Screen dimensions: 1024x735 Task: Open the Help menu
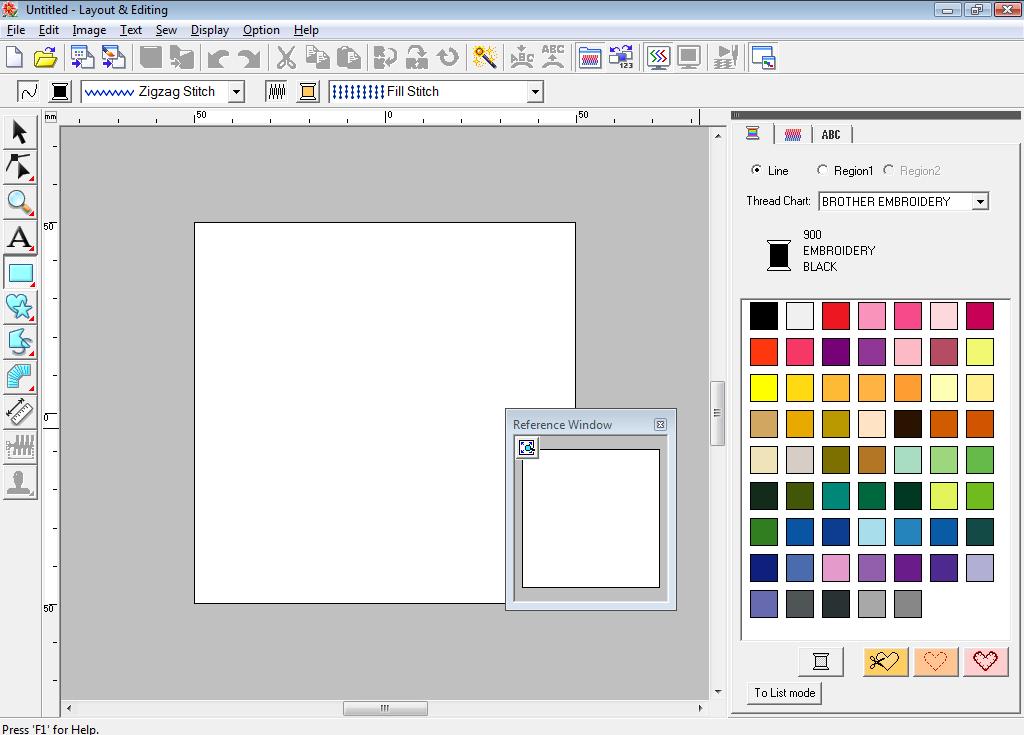[x=306, y=30]
